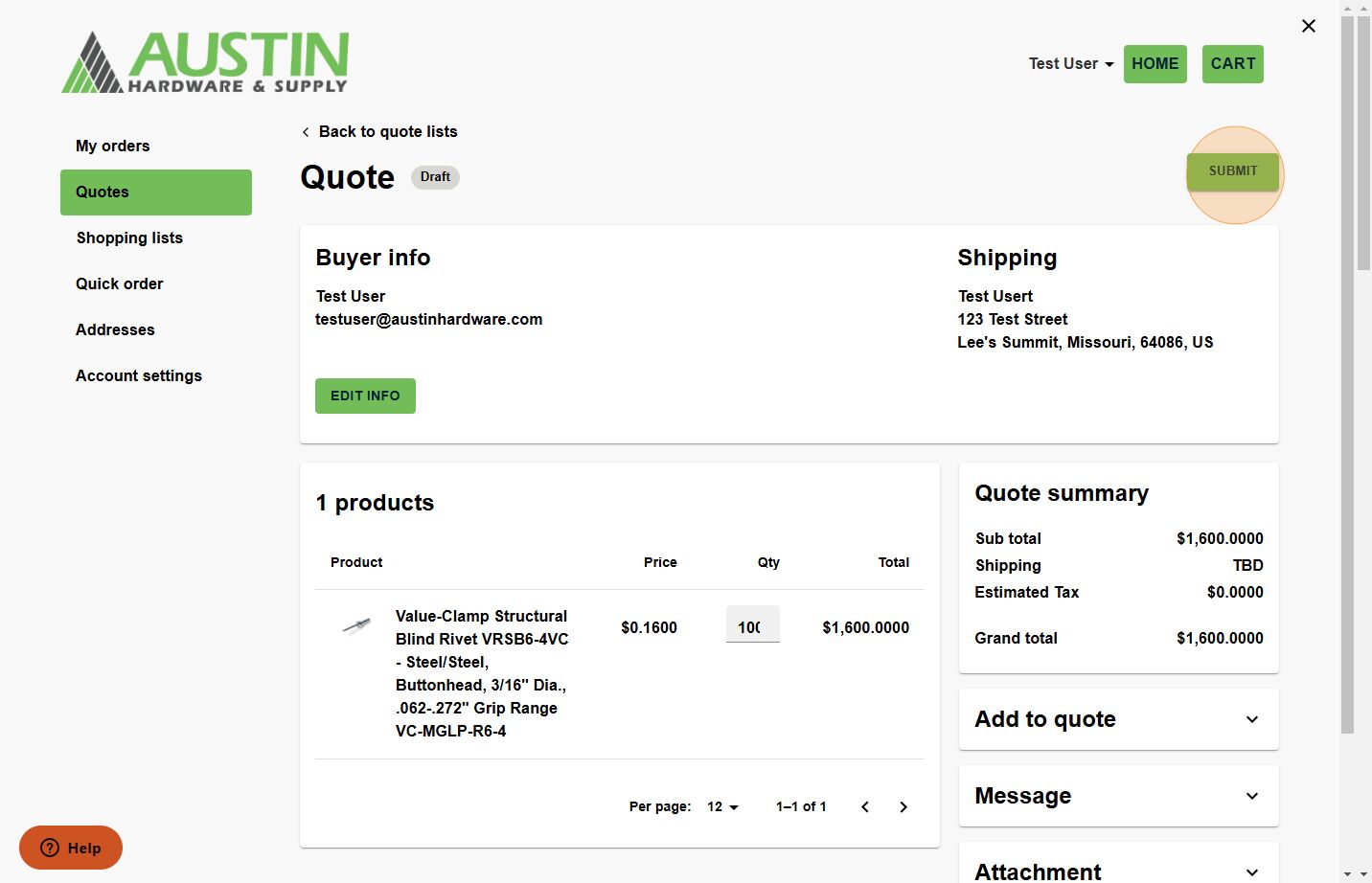This screenshot has height=883, width=1372.
Task: Click the Qty column header
Action: point(768,562)
